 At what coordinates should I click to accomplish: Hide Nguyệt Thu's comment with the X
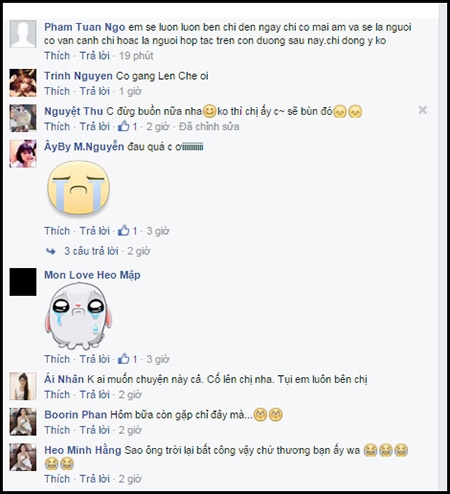[x=423, y=110]
